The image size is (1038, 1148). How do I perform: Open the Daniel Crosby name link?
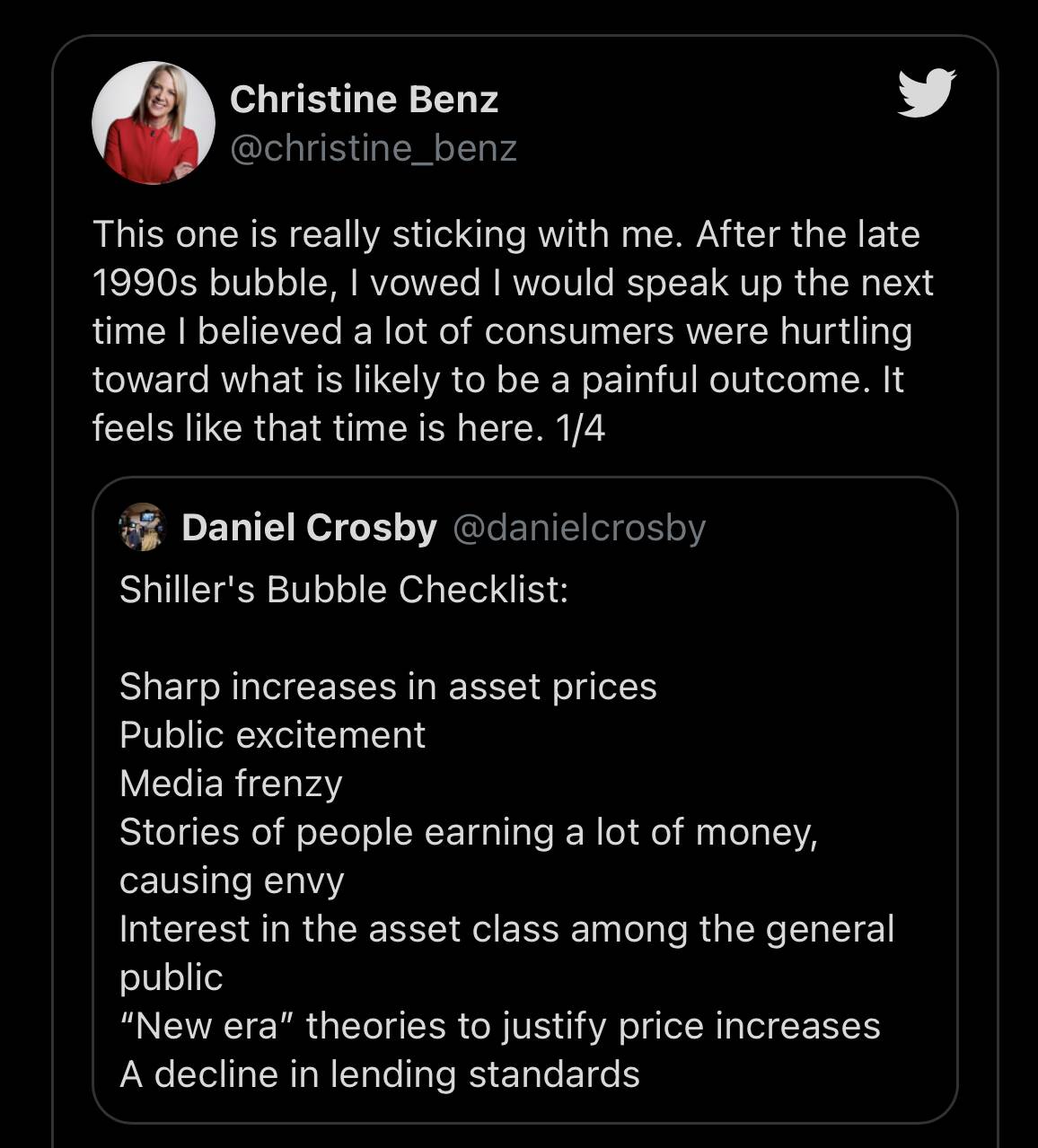[x=309, y=528]
